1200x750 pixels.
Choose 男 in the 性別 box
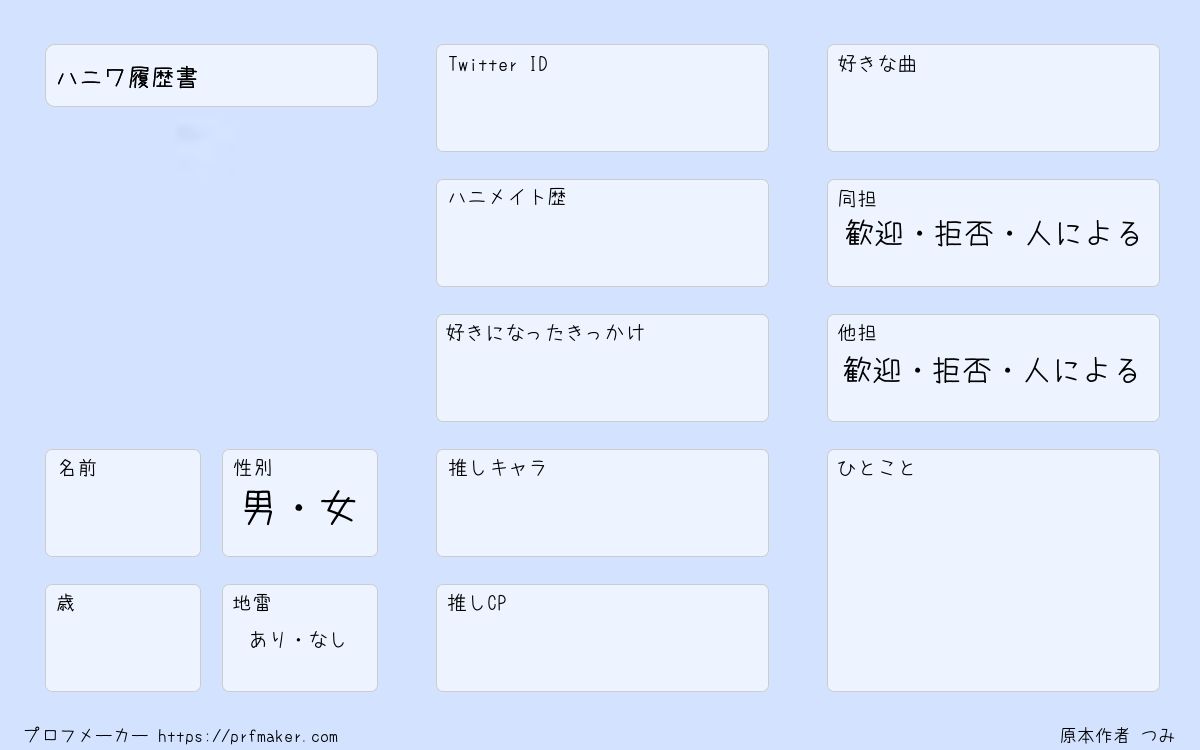click(258, 509)
